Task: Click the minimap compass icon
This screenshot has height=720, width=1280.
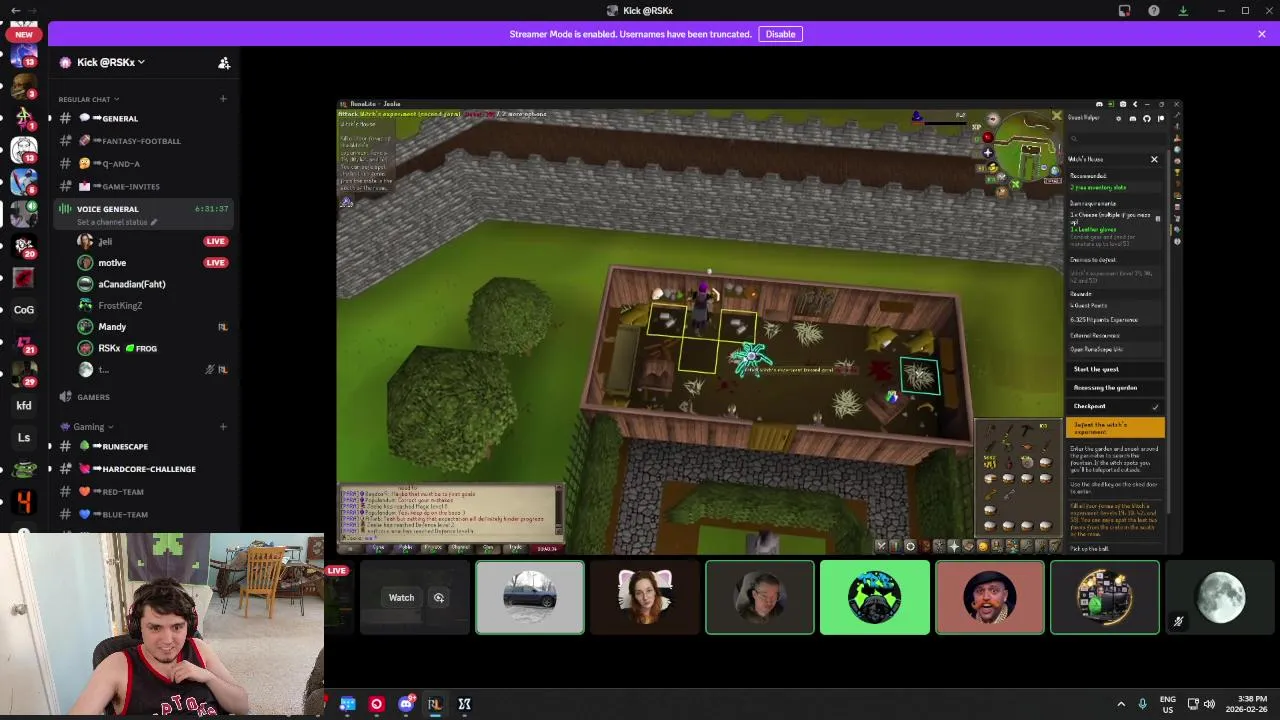Action: (992, 120)
